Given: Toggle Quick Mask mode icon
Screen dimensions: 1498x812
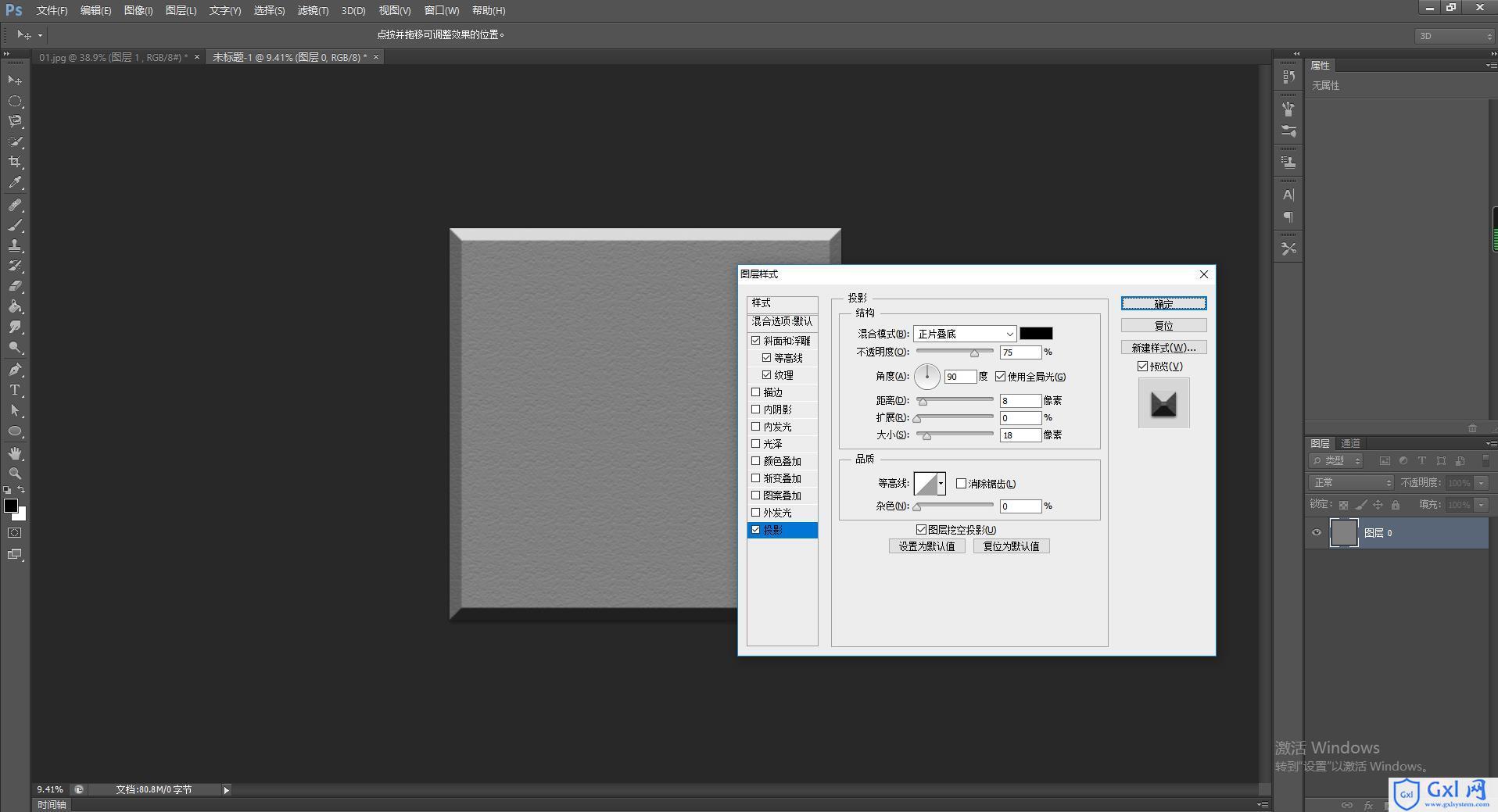Looking at the screenshot, I should (15, 533).
